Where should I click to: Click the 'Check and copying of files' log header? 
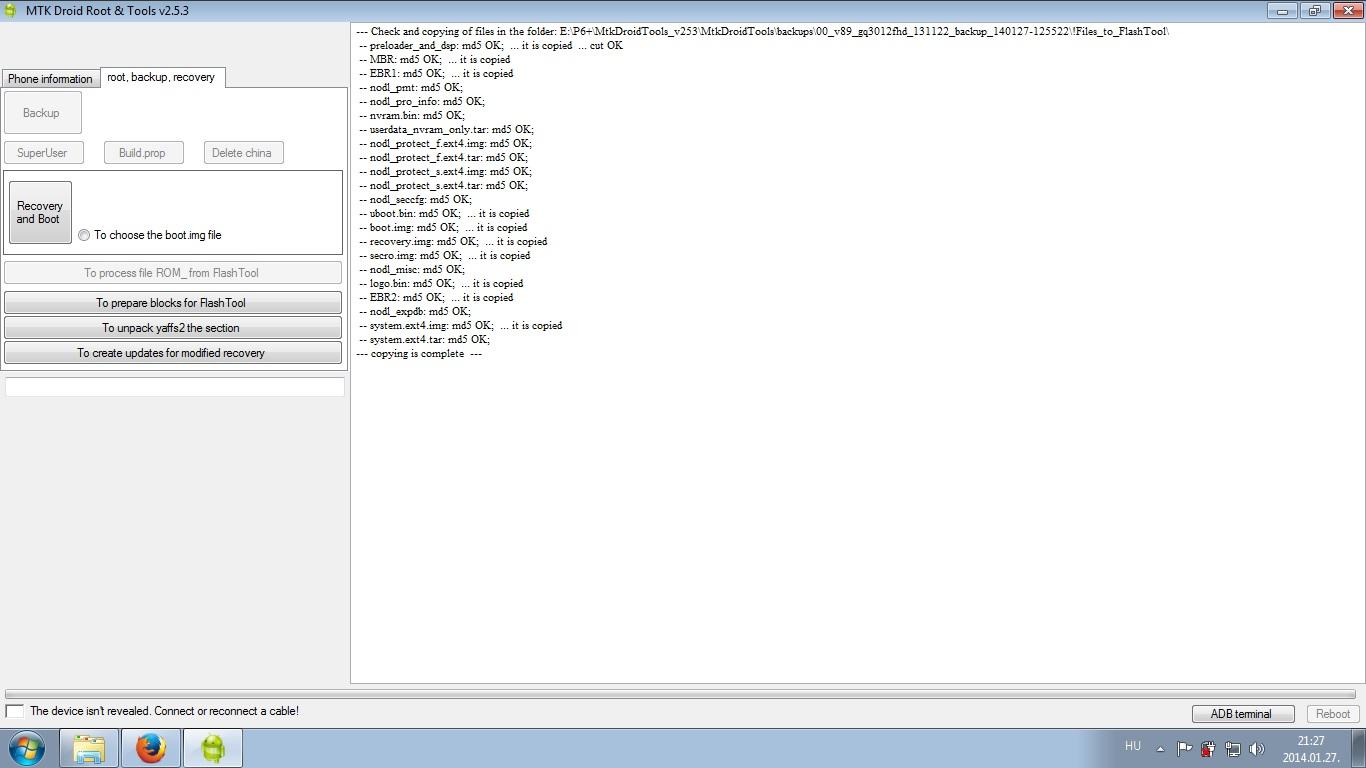pos(763,32)
